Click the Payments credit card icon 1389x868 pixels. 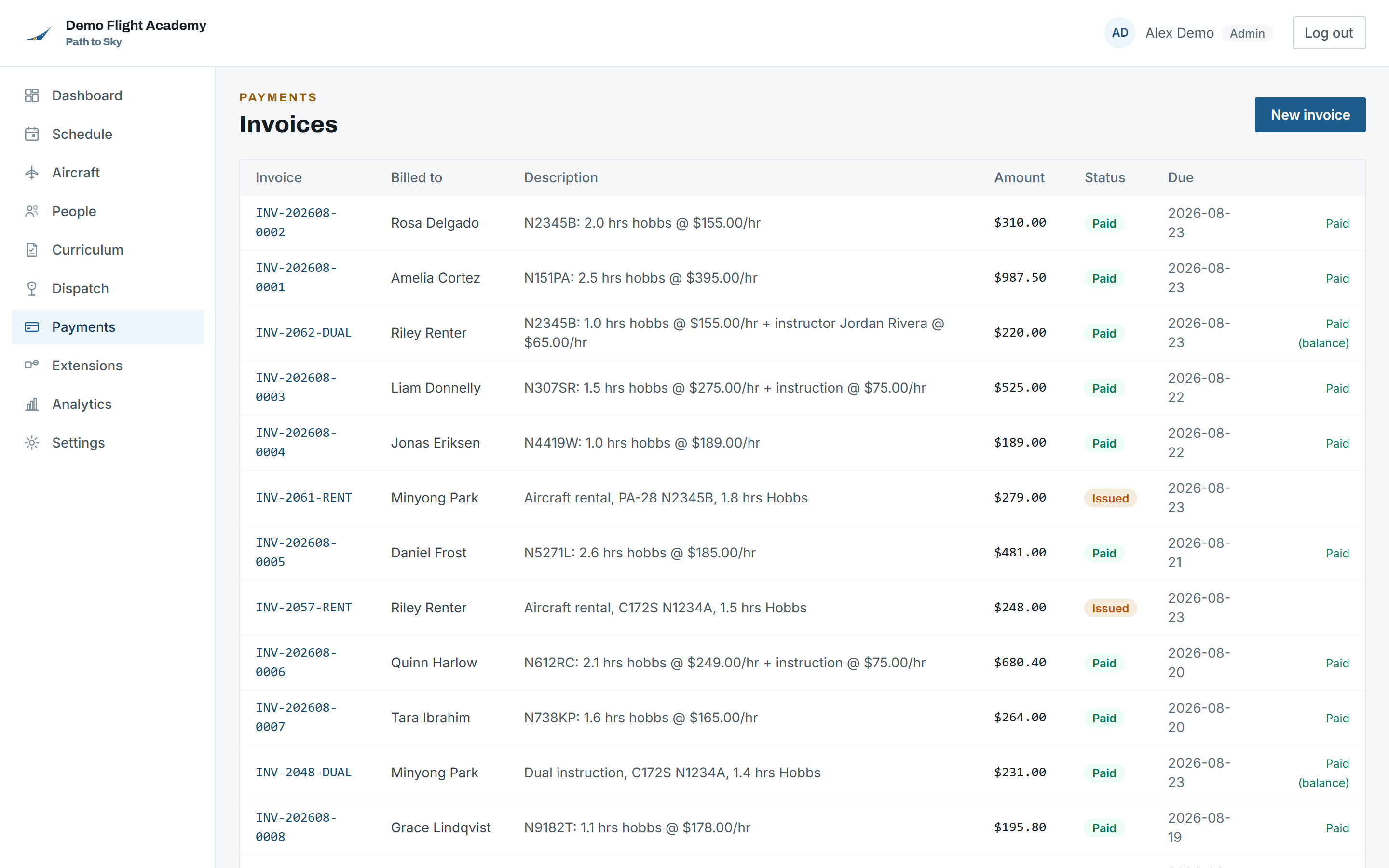[x=32, y=326]
